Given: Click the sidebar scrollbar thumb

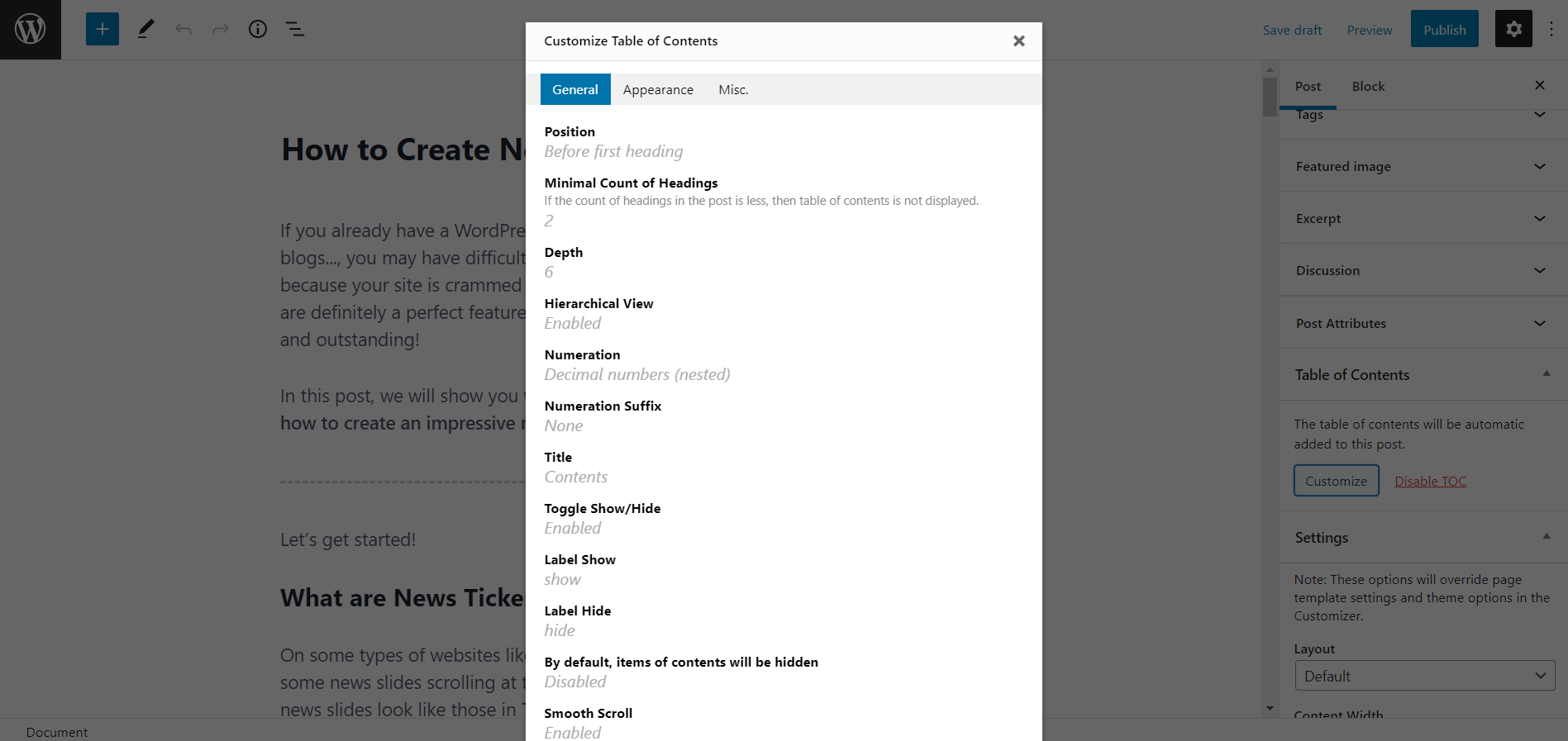Looking at the screenshot, I should (1270, 96).
